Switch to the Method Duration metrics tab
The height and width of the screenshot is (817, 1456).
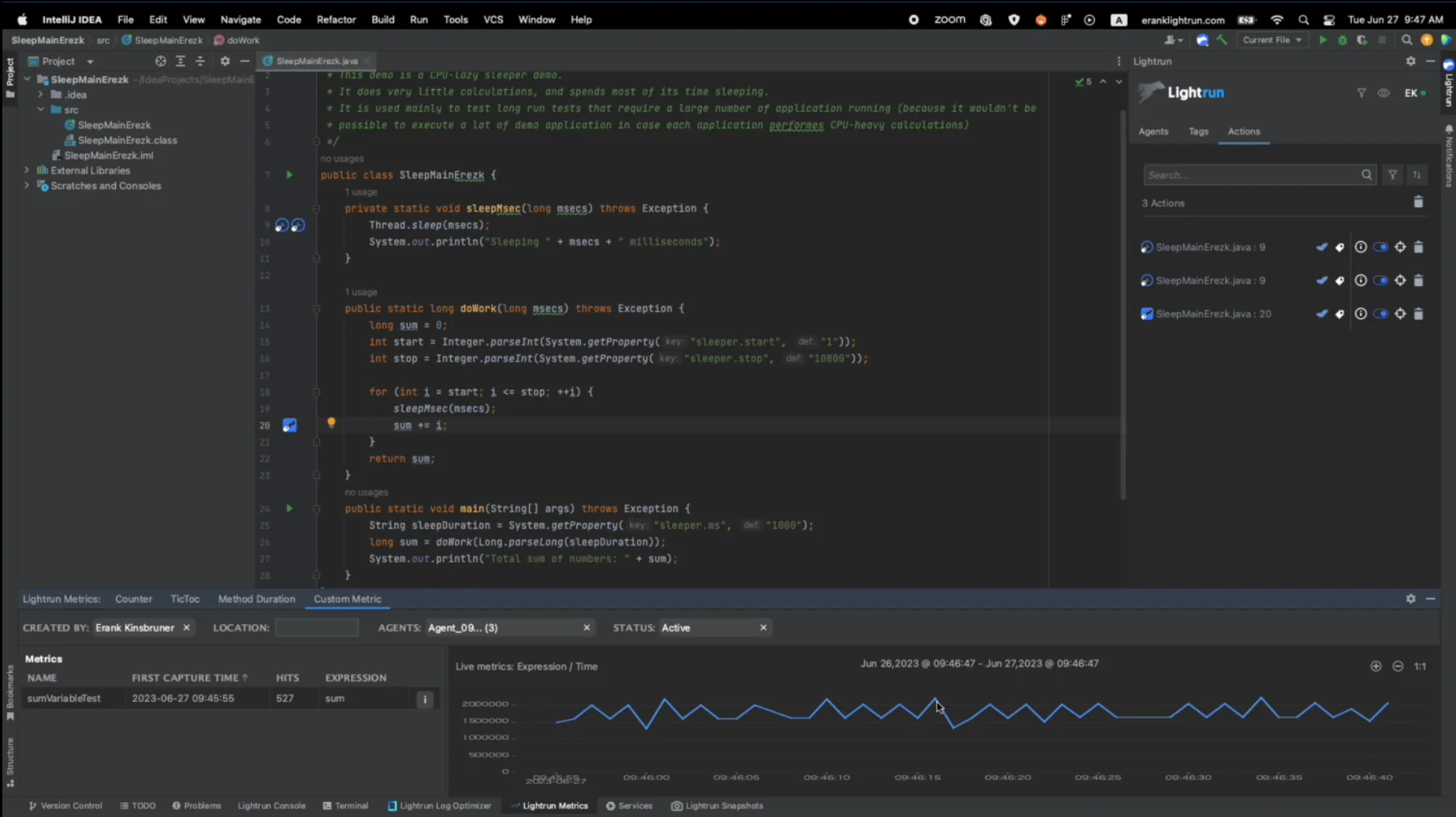[x=256, y=599]
